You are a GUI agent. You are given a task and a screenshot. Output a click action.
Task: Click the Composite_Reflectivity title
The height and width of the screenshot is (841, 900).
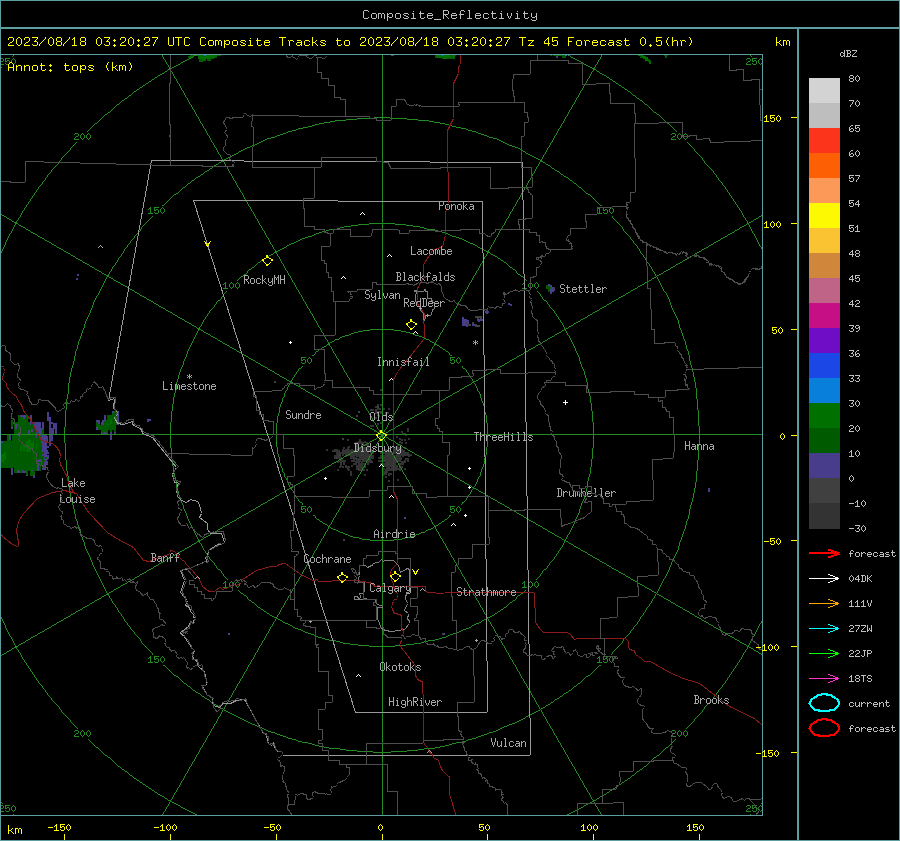coord(450,15)
